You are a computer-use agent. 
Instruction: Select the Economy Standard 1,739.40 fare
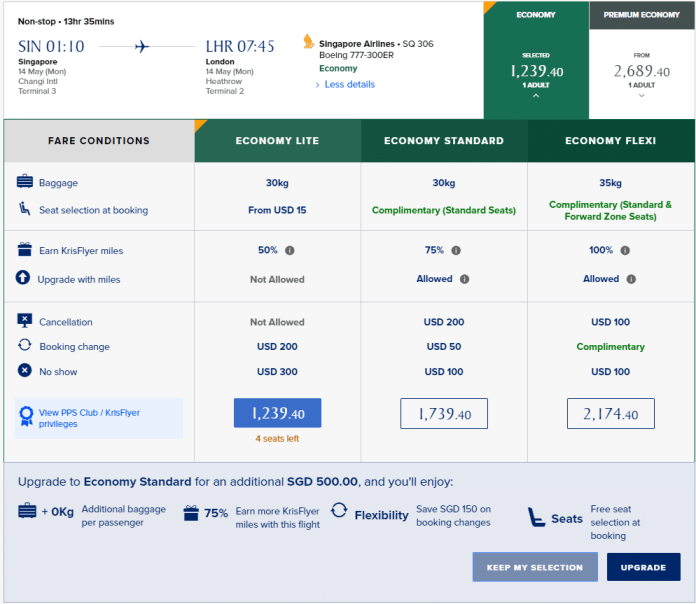pyautogui.click(x=443, y=414)
